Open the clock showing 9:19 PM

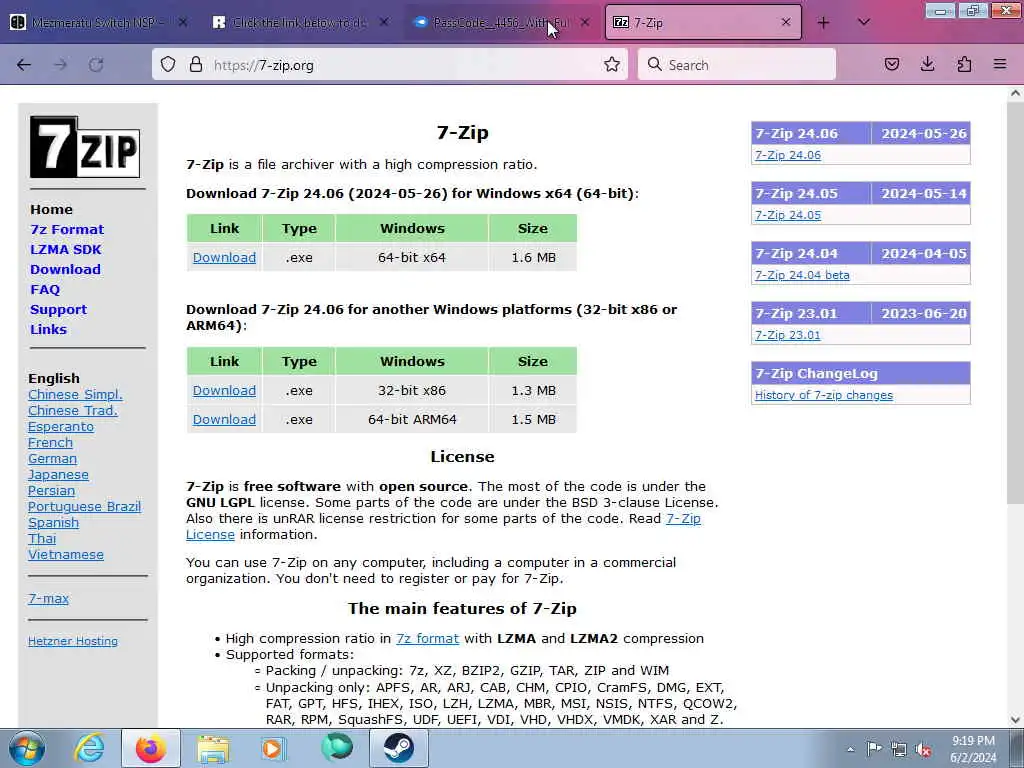click(973, 749)
